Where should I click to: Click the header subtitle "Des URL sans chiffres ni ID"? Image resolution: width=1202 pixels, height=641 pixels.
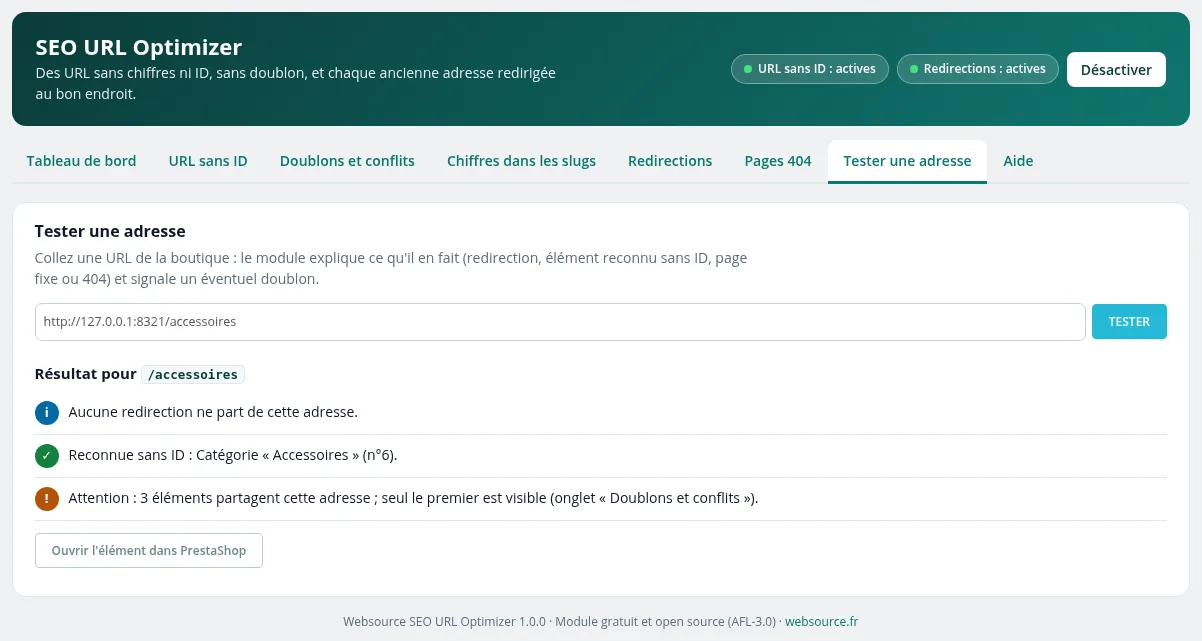295,84
